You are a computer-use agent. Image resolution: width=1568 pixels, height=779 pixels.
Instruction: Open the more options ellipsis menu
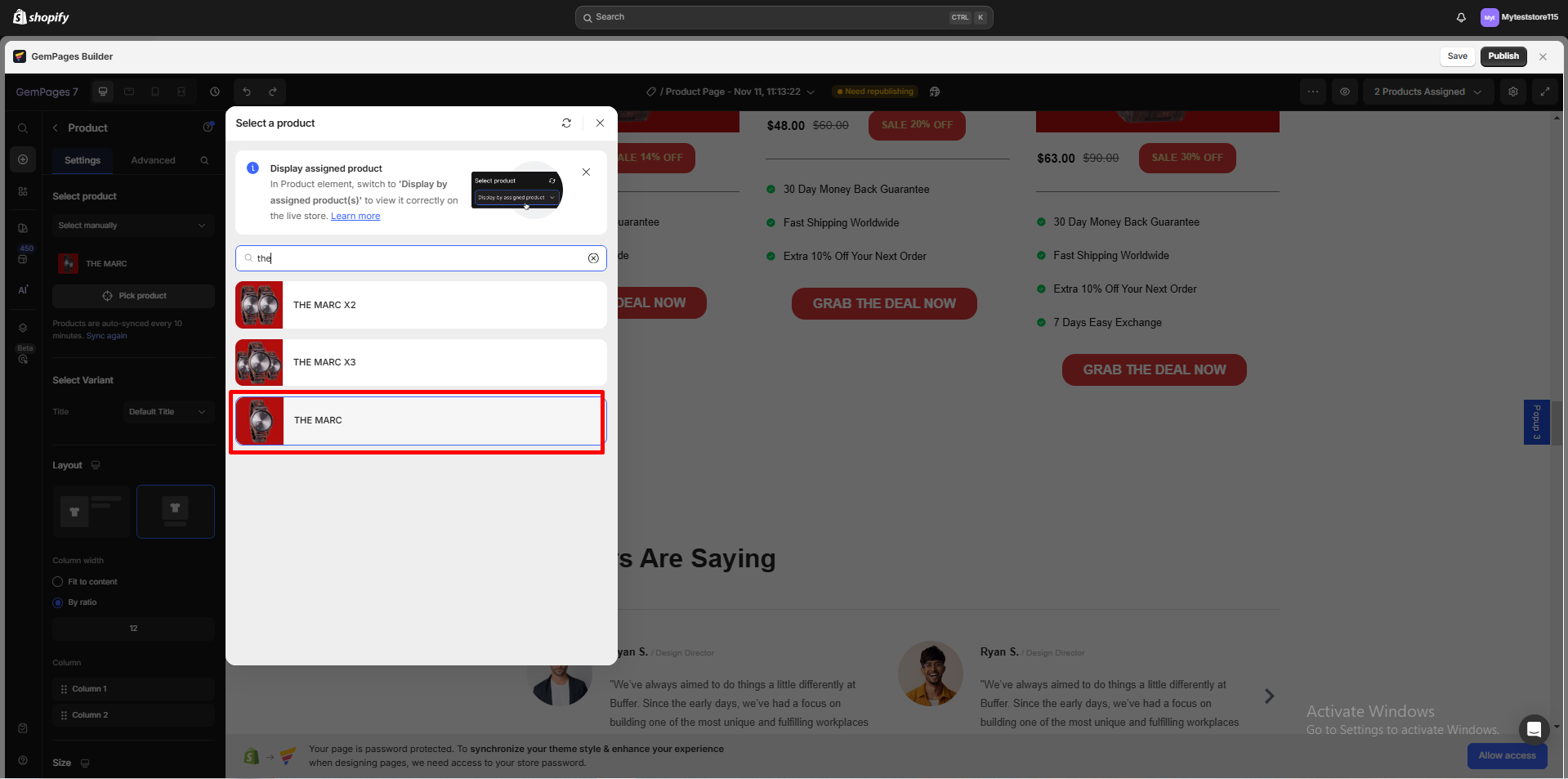[1313, 92]
